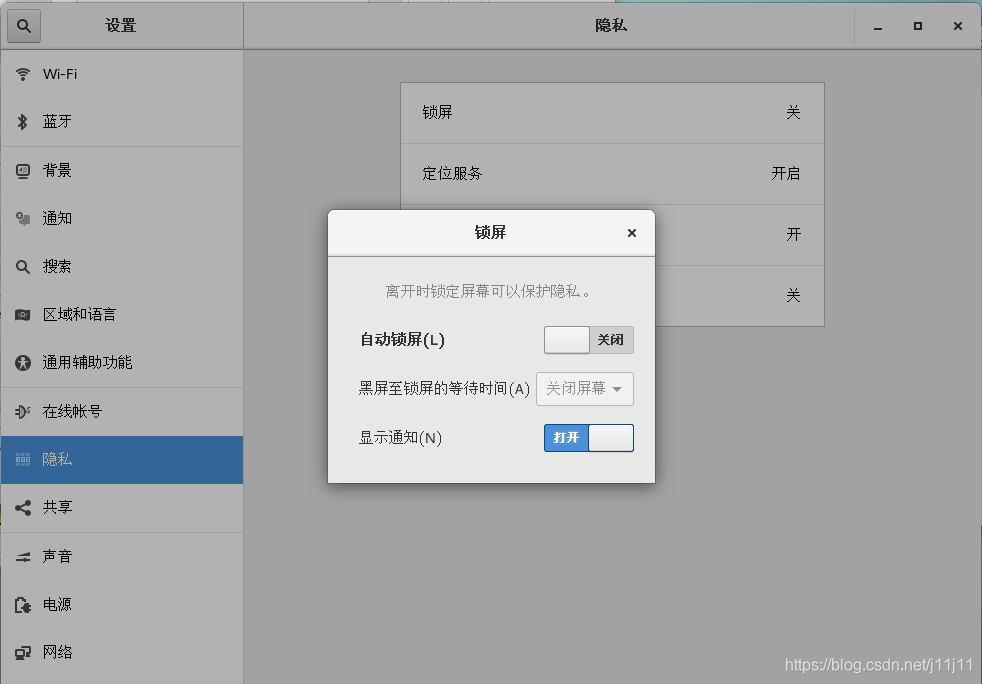The height and width of the screenshot is (684, 982).
Task: Open the settings search button
Action: [24, 26]
